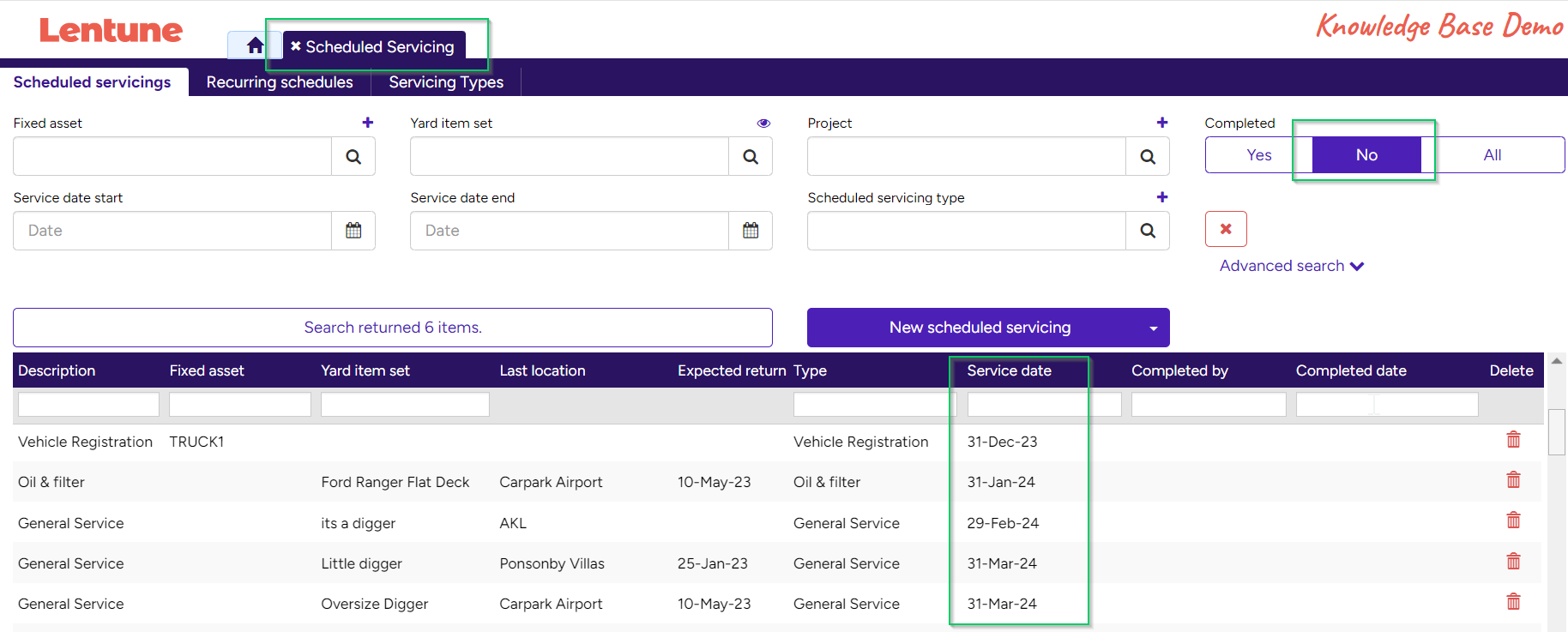Select the AKL last location cell
This screenshot has height=632, width=1568.
(513, 523)
